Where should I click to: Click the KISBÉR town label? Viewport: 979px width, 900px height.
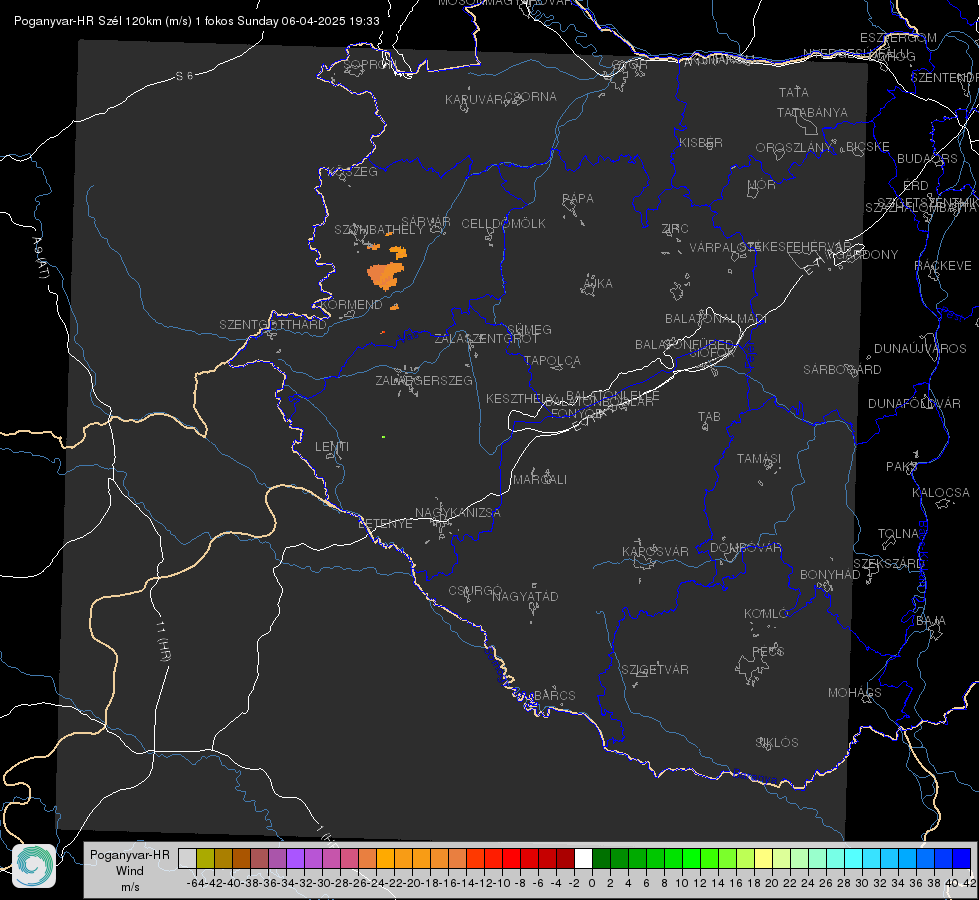pos(701,143)
